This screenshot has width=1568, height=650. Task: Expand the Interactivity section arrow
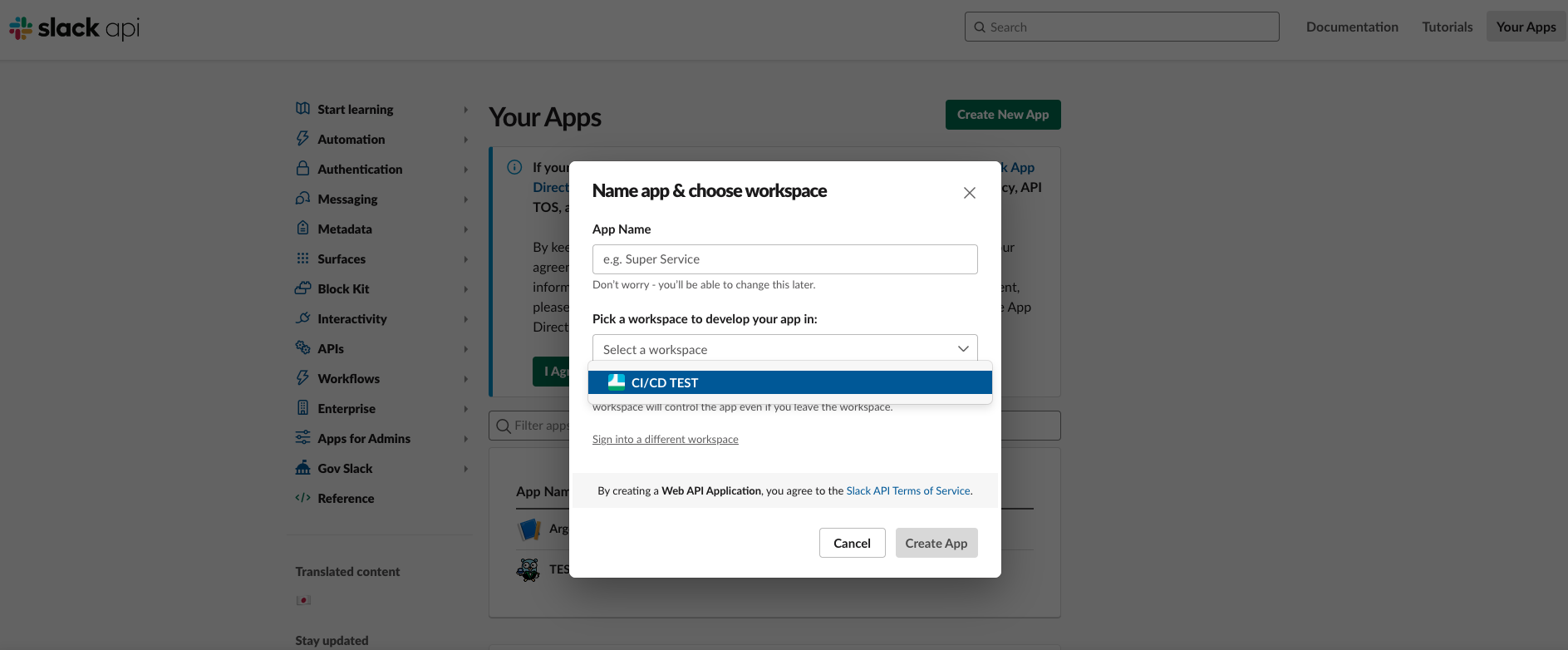(465, 319)
